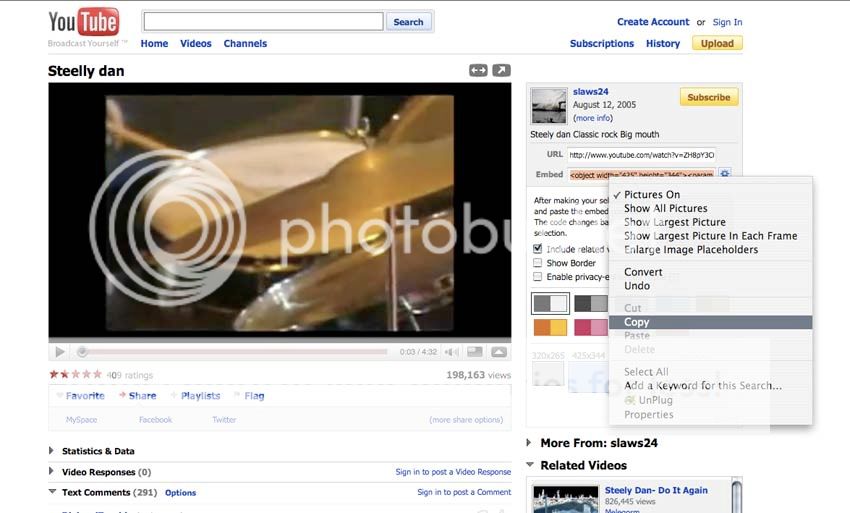Viewport: 850px width, 513px height.
Task: Click the Subscribe button
Action: pos(709,97)
